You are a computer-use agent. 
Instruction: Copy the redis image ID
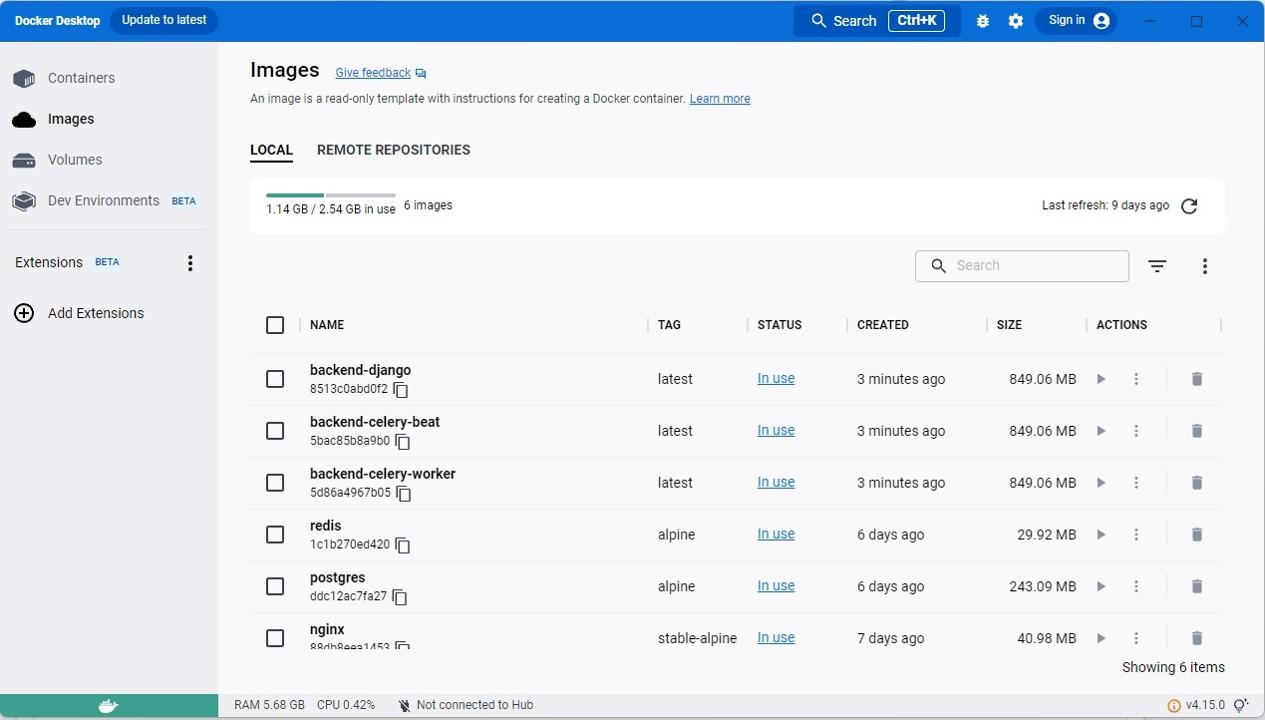[x=402, y=546]
